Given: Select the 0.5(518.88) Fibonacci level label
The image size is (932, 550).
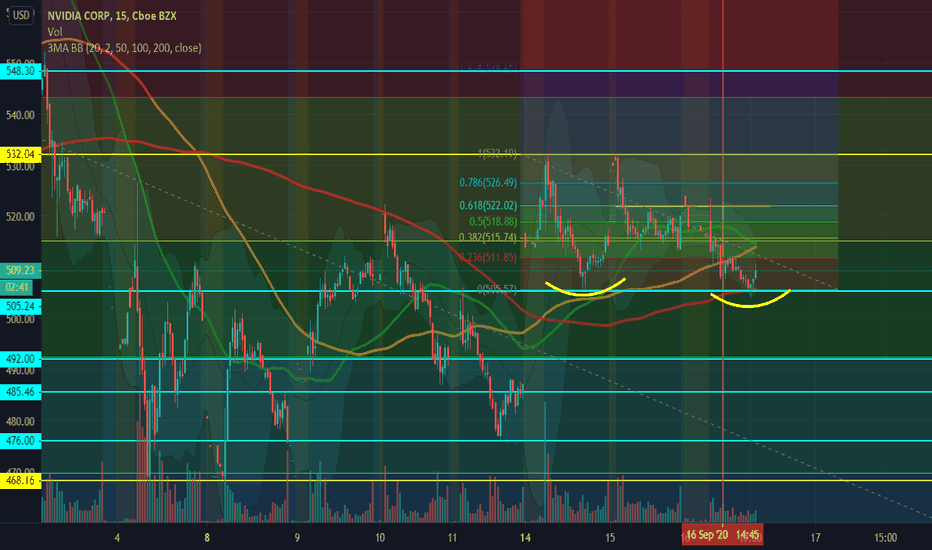Looking at the screenshot, I should point(493,222).
